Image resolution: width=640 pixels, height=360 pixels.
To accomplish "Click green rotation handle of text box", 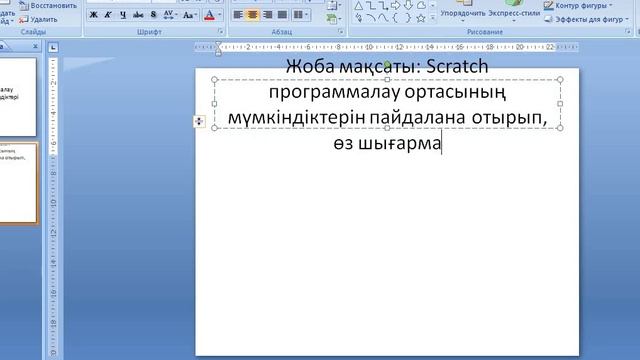I will (x=387, y=64).
